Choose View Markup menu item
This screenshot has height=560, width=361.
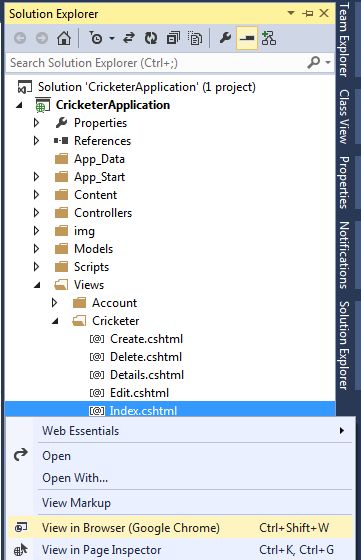point(180,502)
